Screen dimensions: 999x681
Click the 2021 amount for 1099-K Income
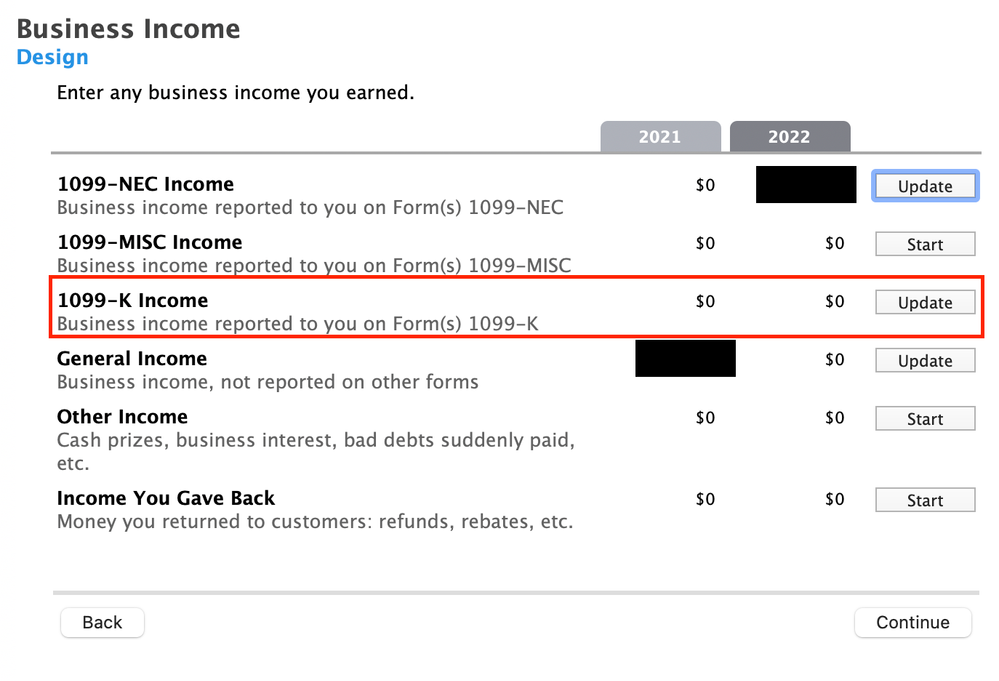705,301
